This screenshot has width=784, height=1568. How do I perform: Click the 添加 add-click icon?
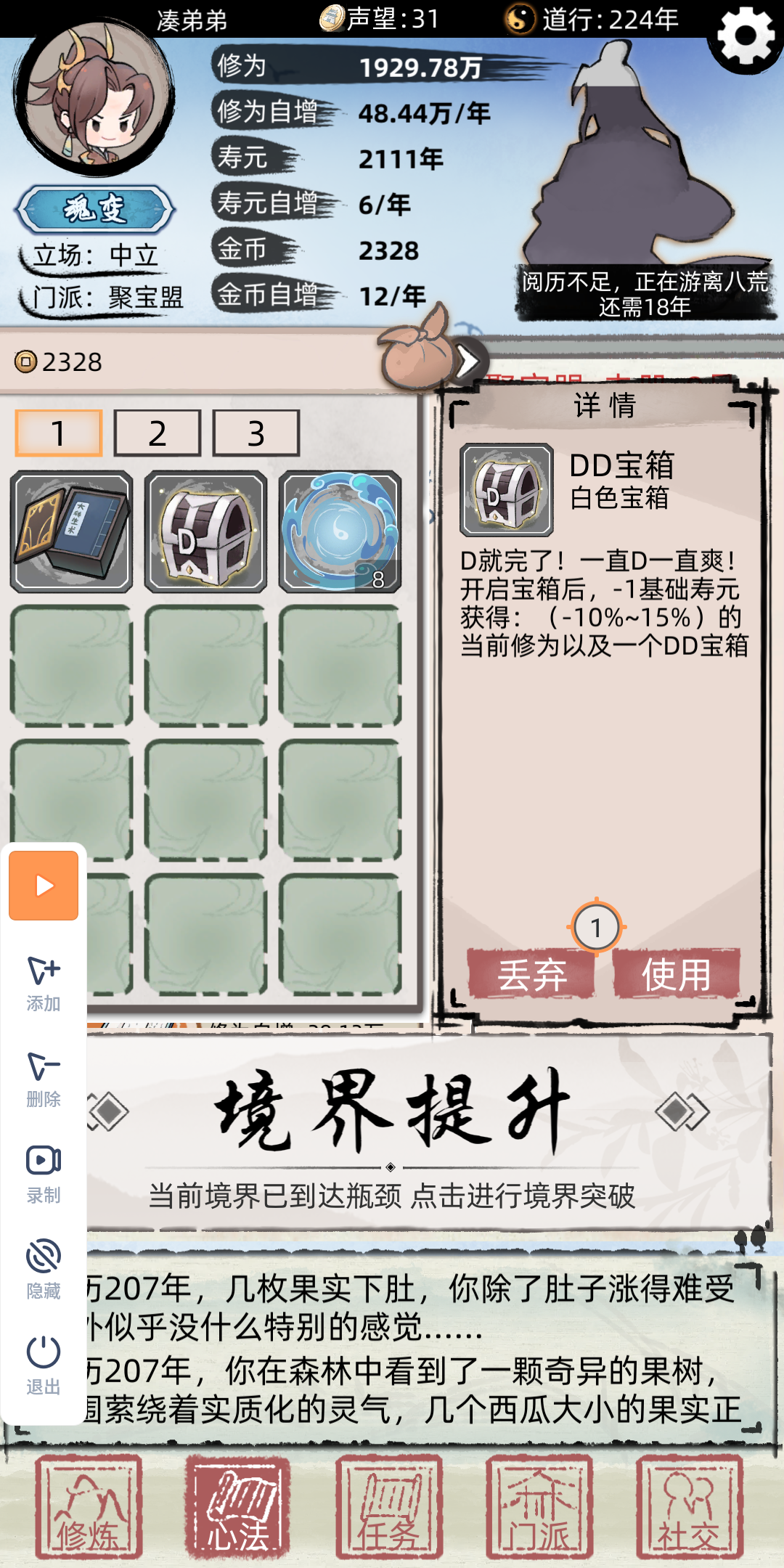[x=44, y=983]
